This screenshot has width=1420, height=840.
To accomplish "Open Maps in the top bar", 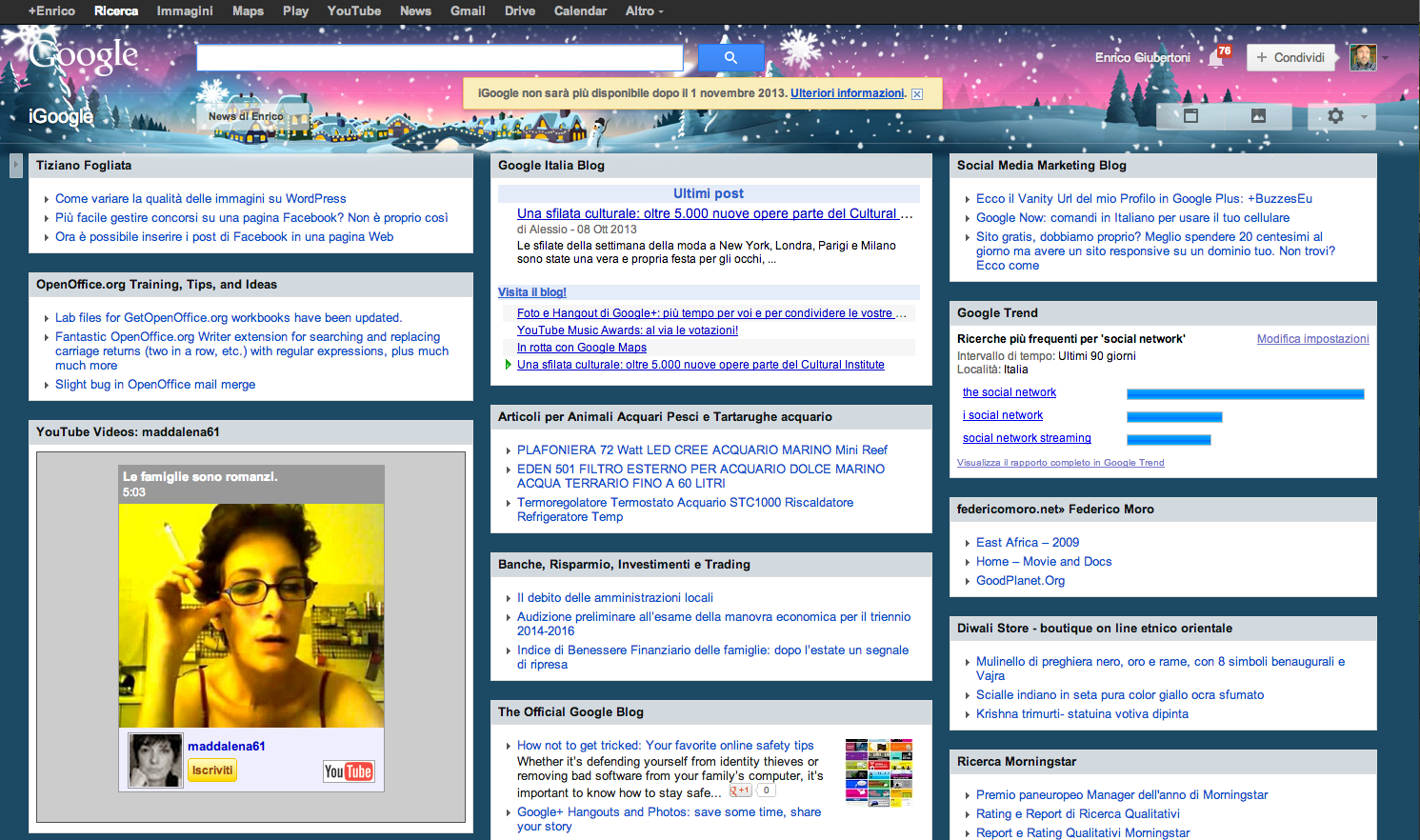I will click(x=248, y=11).
